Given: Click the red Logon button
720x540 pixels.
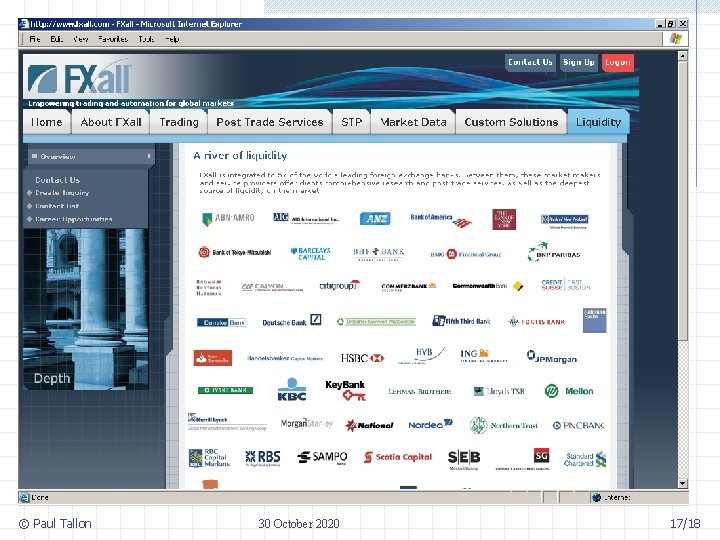Looking at the screenshot, I should click(x=618, y=62).
